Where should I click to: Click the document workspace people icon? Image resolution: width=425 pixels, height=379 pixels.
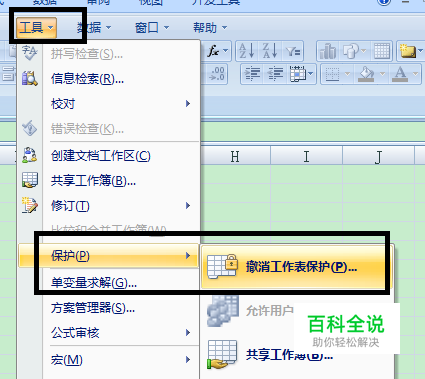coord(30,155)
